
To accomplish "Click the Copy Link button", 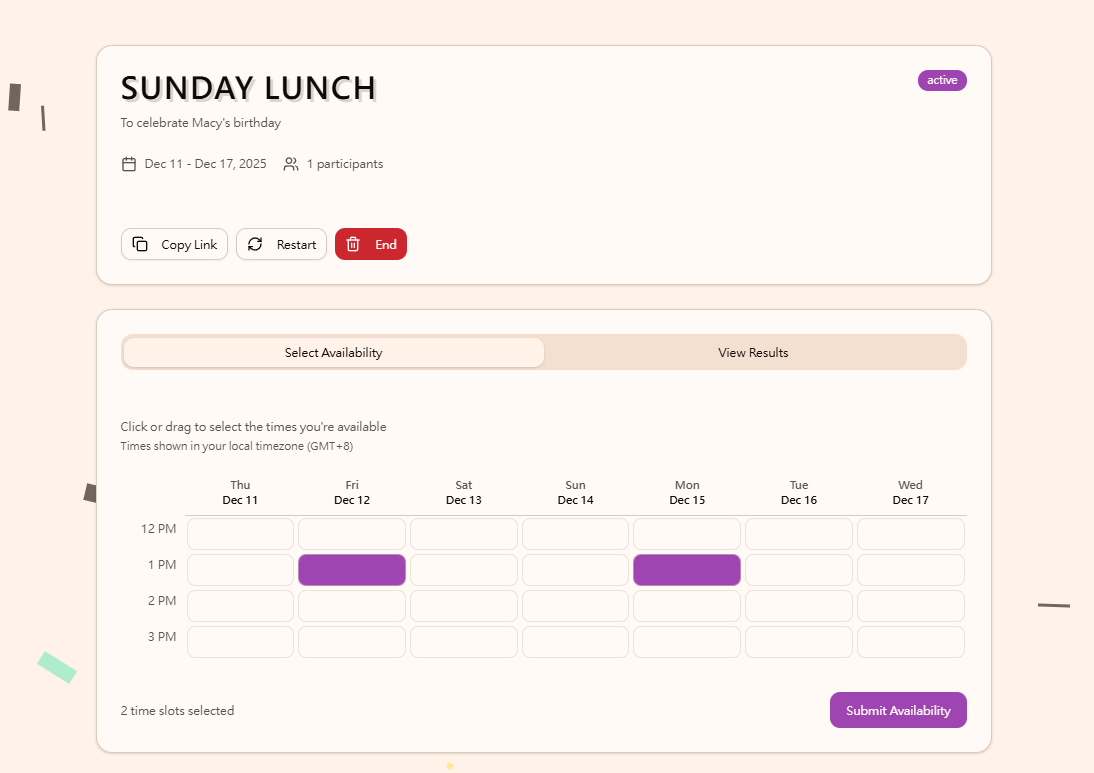I will pyautogui.click(x=174, y=243).
